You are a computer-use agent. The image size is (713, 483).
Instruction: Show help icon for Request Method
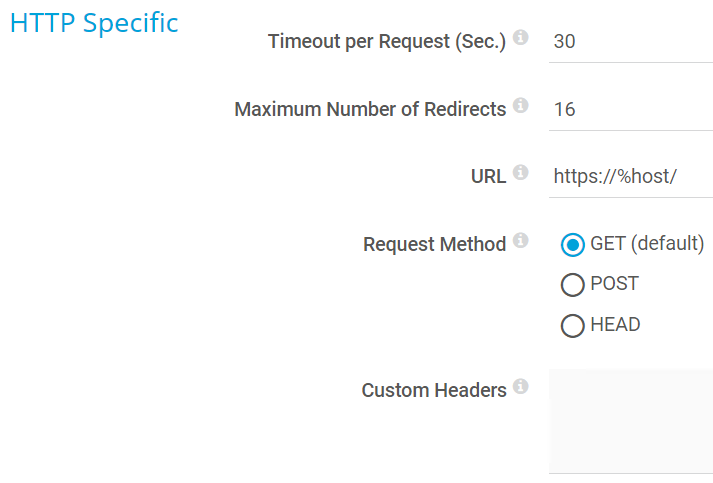point(520,240)
